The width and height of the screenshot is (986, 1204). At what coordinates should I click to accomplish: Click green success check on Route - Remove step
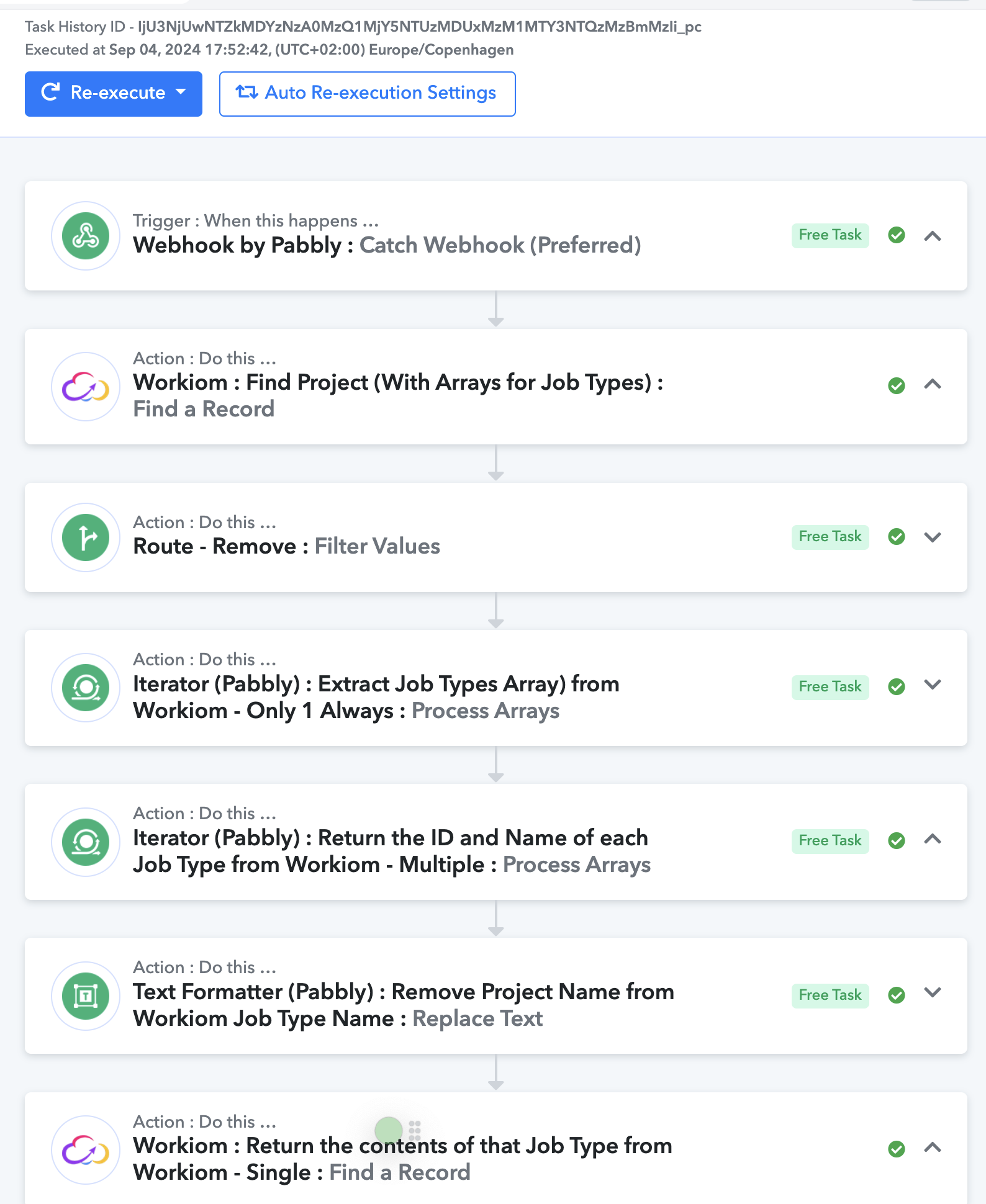[897, 537]
